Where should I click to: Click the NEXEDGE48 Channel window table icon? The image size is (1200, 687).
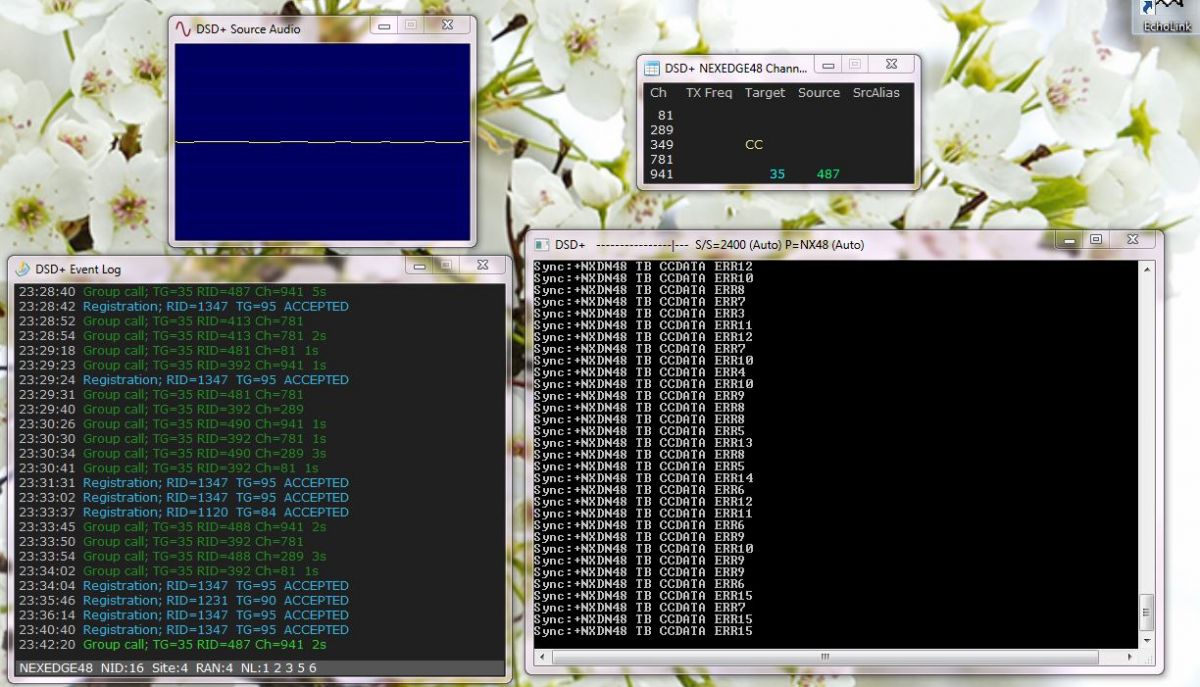652,68
